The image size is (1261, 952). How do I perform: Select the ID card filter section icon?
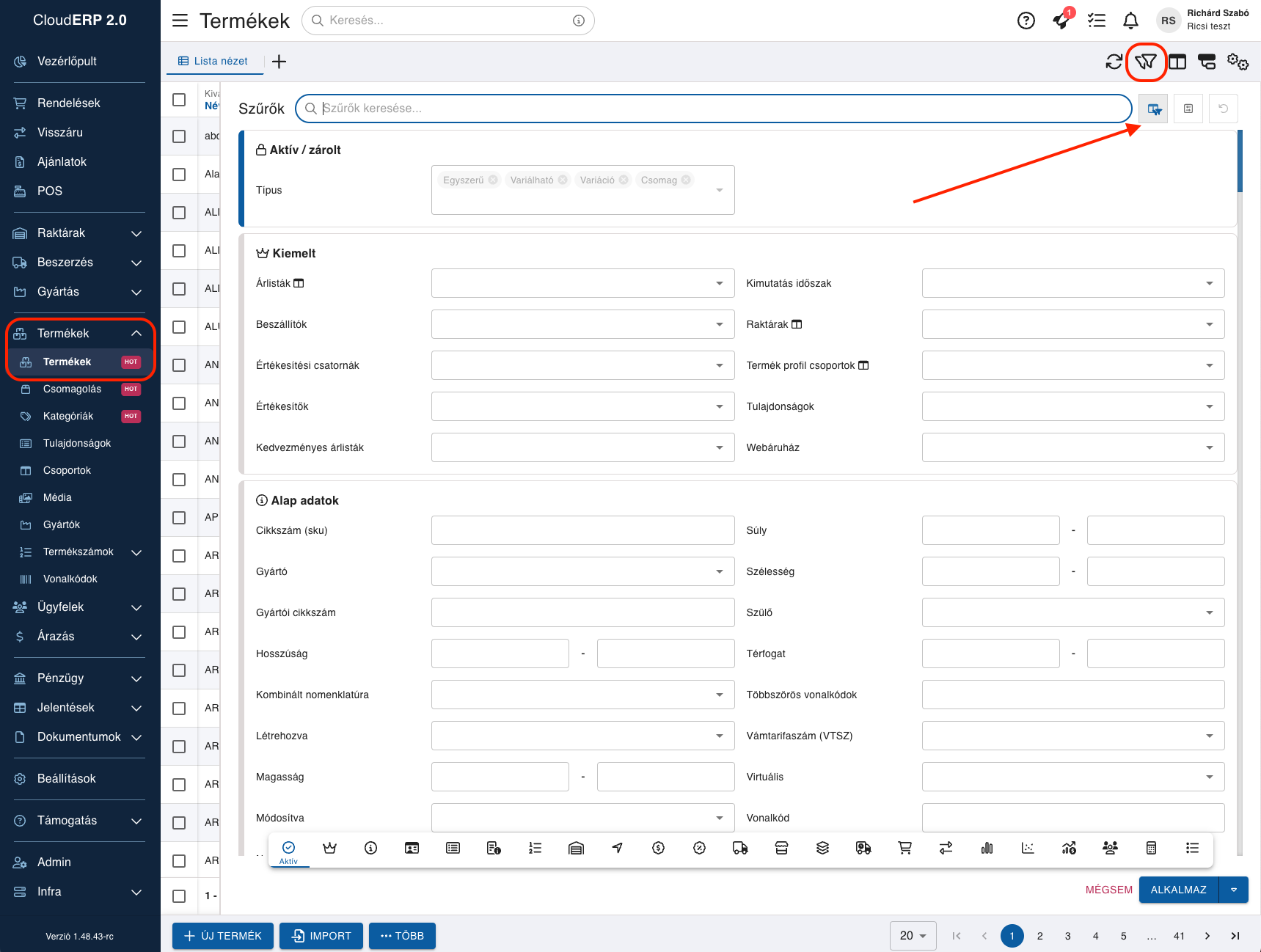point(412,849)
